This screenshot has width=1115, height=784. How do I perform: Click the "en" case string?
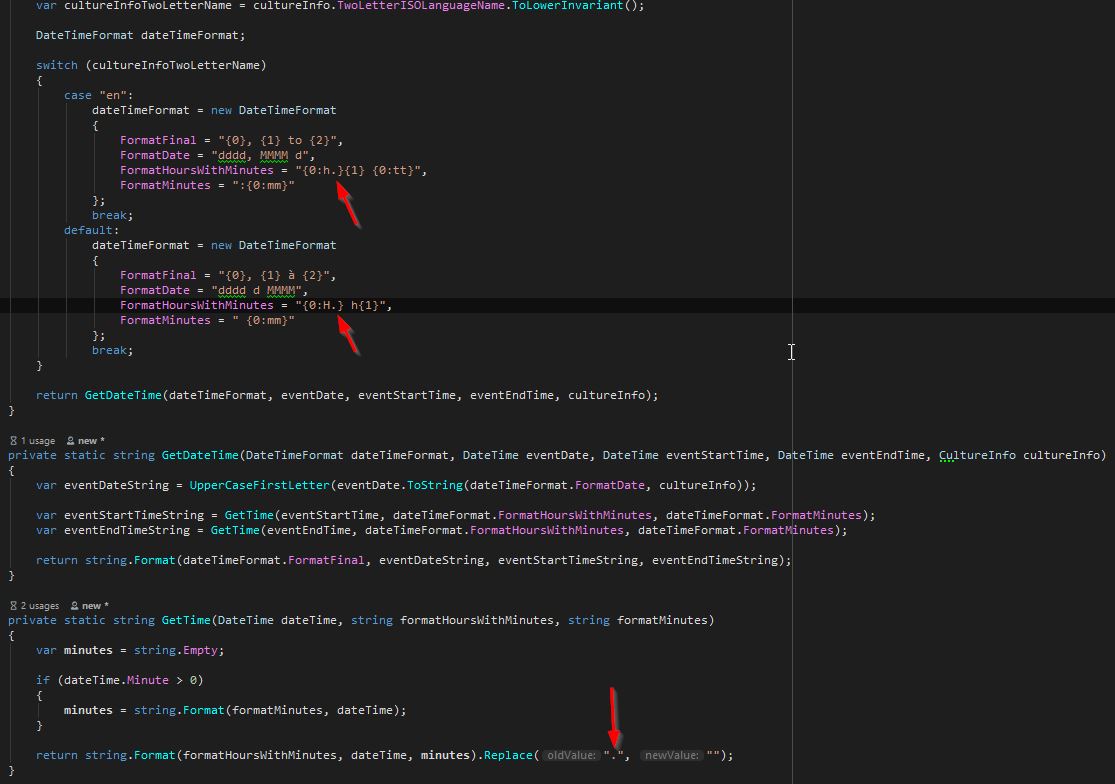[x=113, y=95]
